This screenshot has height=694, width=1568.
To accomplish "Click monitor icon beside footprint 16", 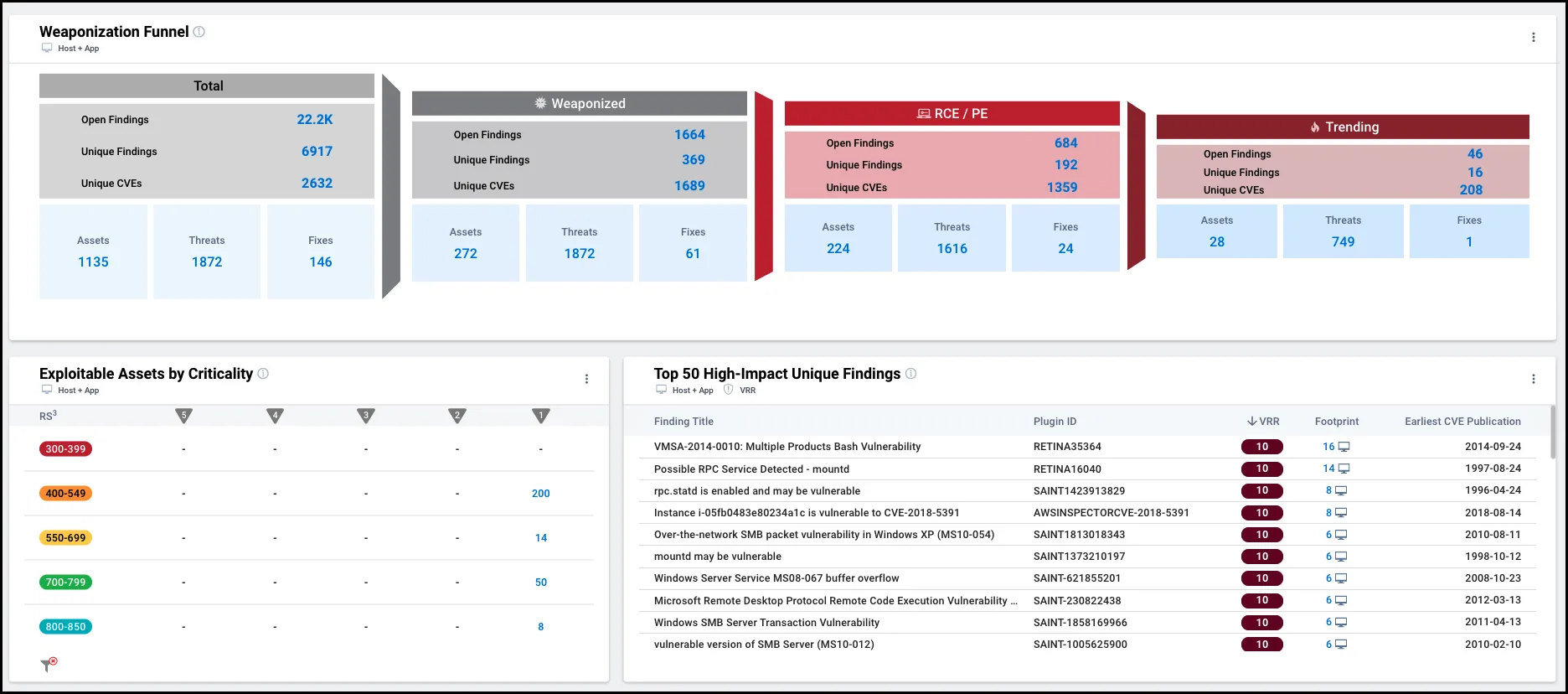I will [1344, 447].
